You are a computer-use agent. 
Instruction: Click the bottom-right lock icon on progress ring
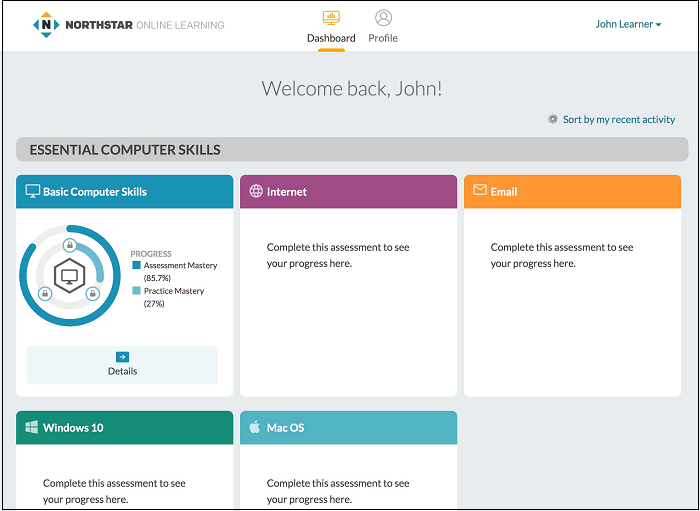(92, 294)
